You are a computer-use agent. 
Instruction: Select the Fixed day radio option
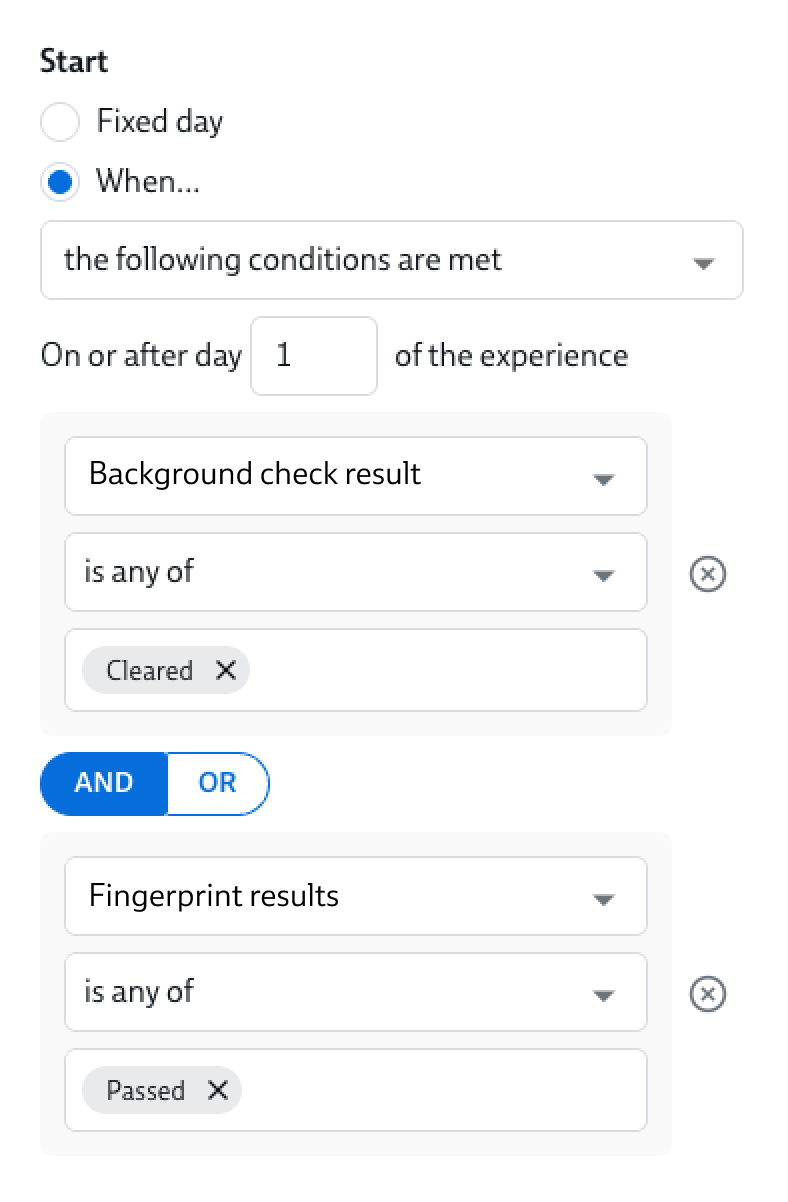60,123
